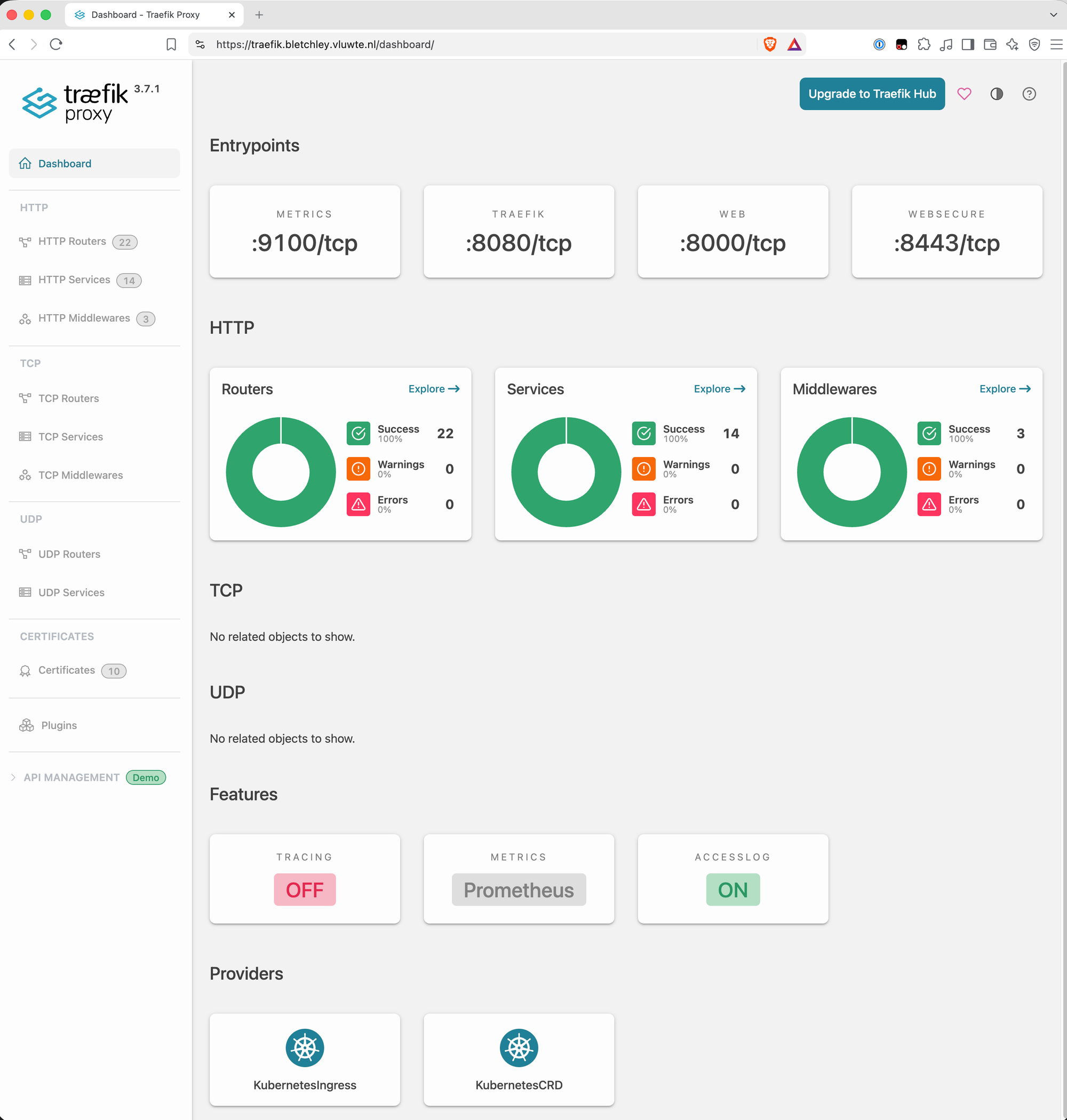Open Brave Rewards triangle icon
Viewport: 1067px width, 1120px height.
tap(794, 44)
